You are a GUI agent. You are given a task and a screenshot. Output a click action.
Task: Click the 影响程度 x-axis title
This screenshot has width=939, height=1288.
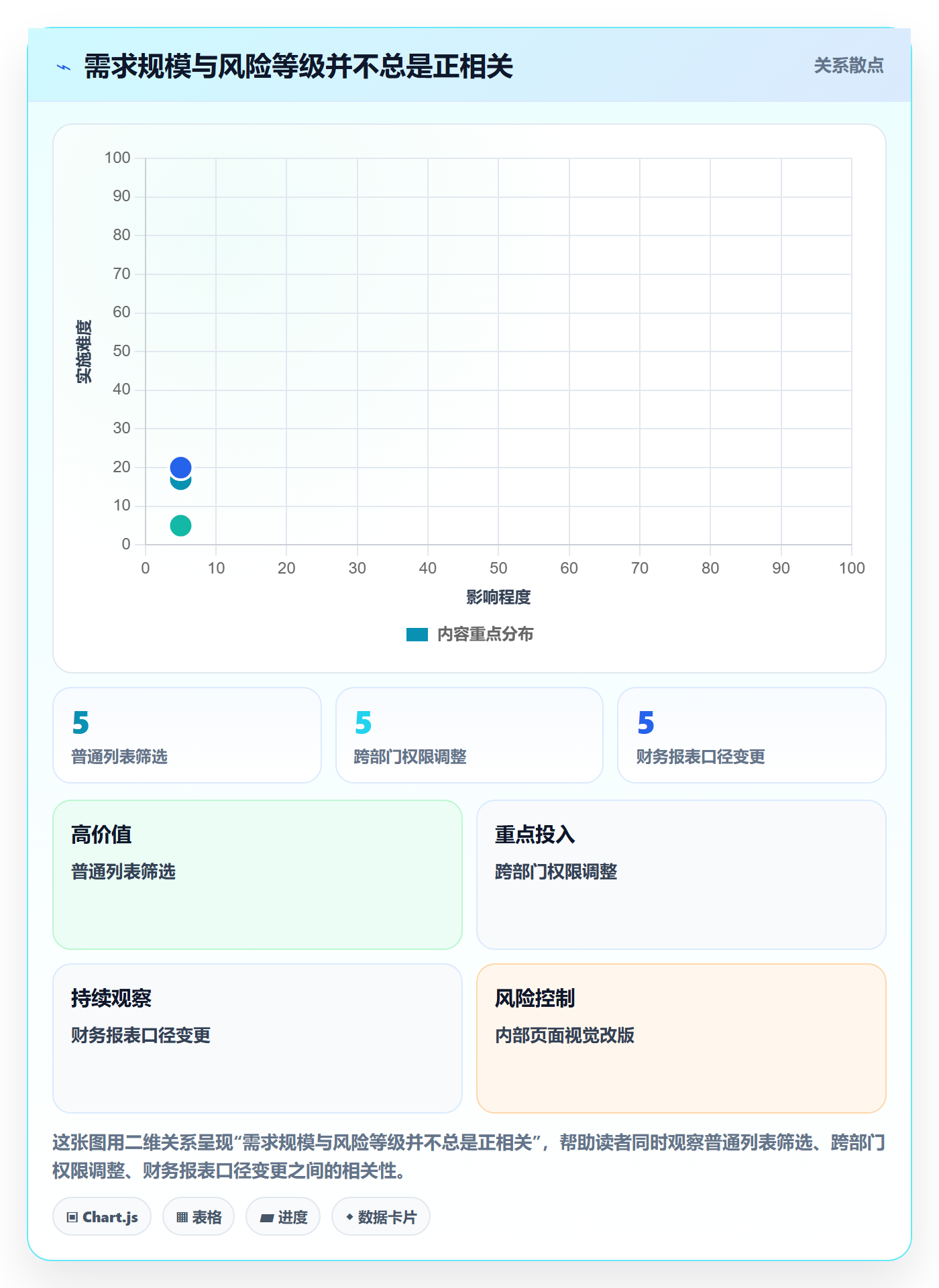(498, 597)
